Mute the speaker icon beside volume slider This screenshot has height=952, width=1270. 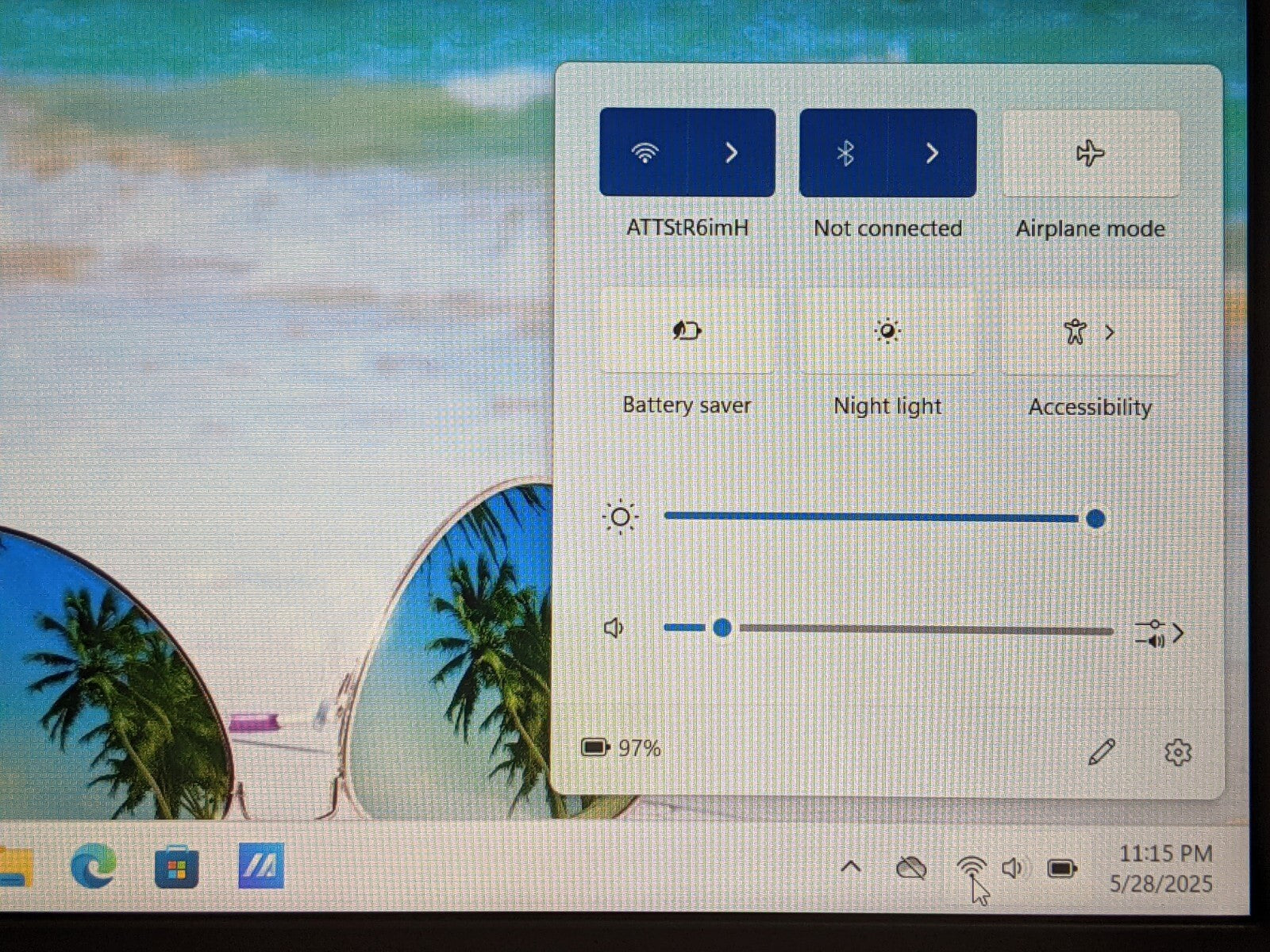[614, 629]
